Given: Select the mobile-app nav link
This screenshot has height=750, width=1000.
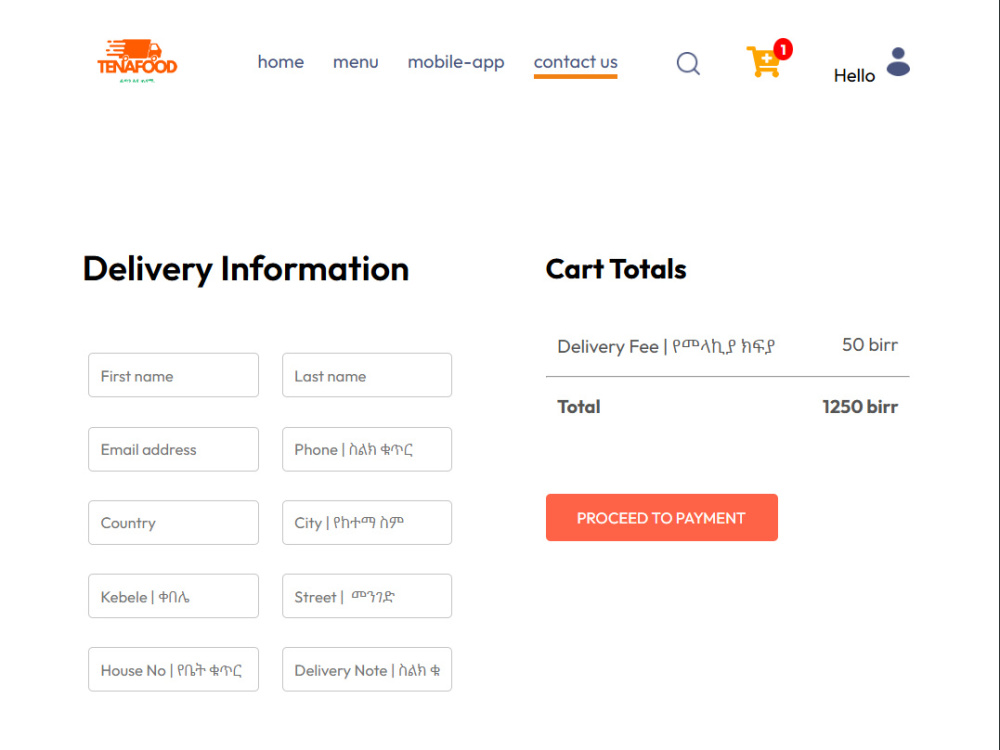Looking at the screenshot, I should click(456, 62).
